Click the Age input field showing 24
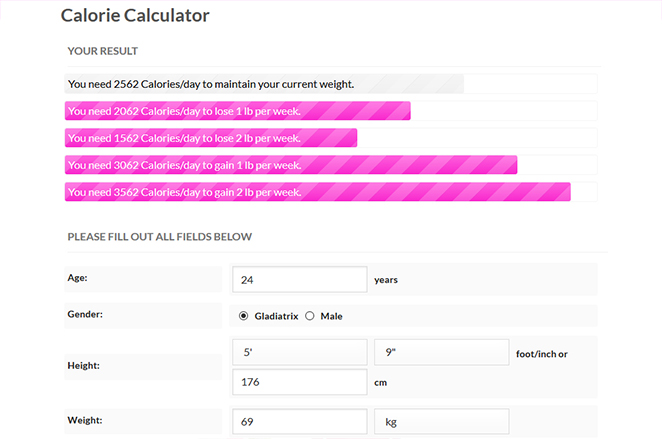This screenshot has height=439, width=662. coord(299,279)
